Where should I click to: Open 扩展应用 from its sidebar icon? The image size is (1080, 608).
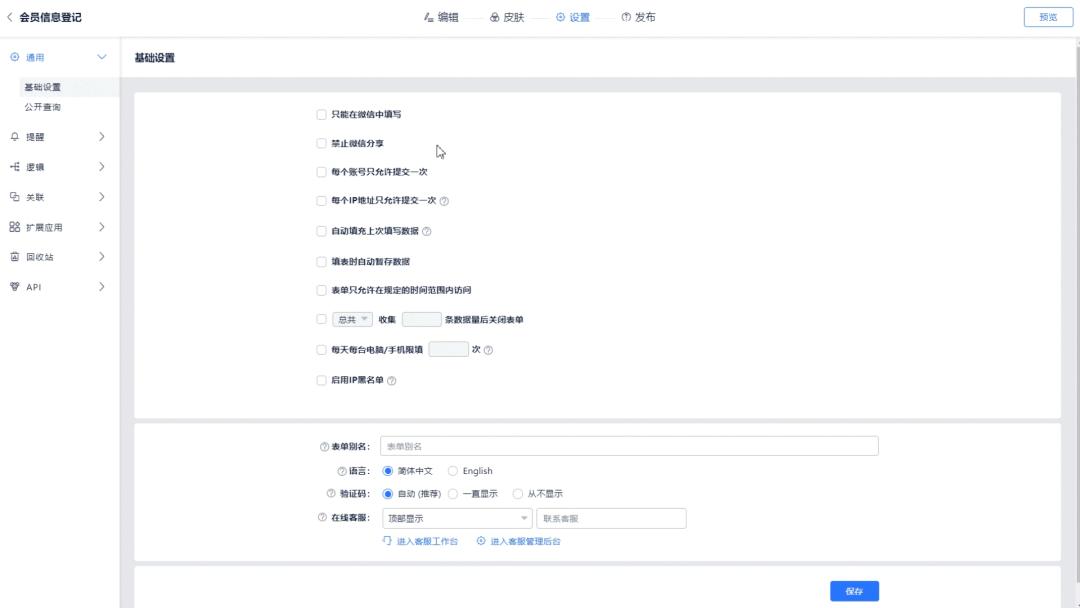14,227
